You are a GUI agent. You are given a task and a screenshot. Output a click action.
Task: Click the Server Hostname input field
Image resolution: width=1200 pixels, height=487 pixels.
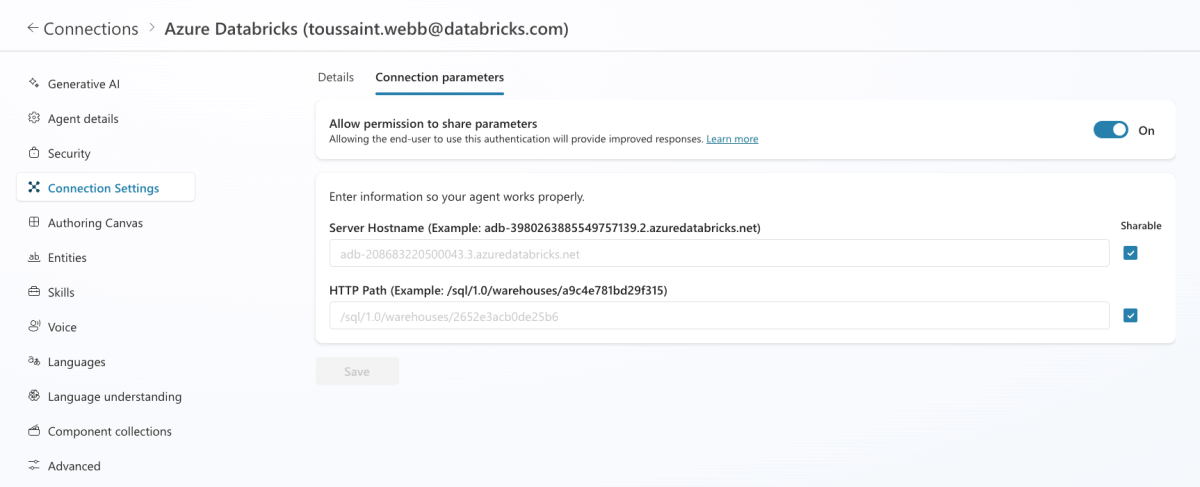pos(719,254)
